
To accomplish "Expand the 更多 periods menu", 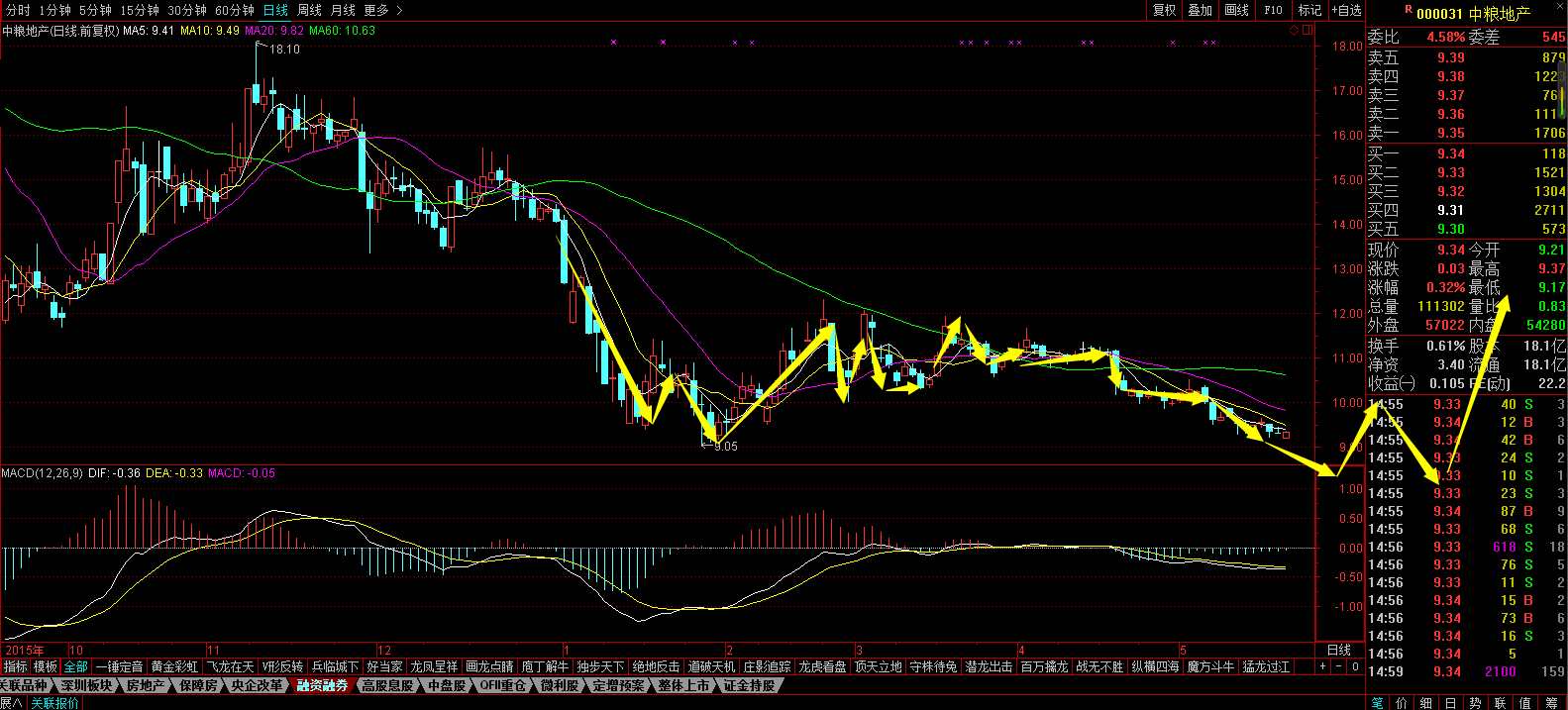I will (x=382, y=10).
